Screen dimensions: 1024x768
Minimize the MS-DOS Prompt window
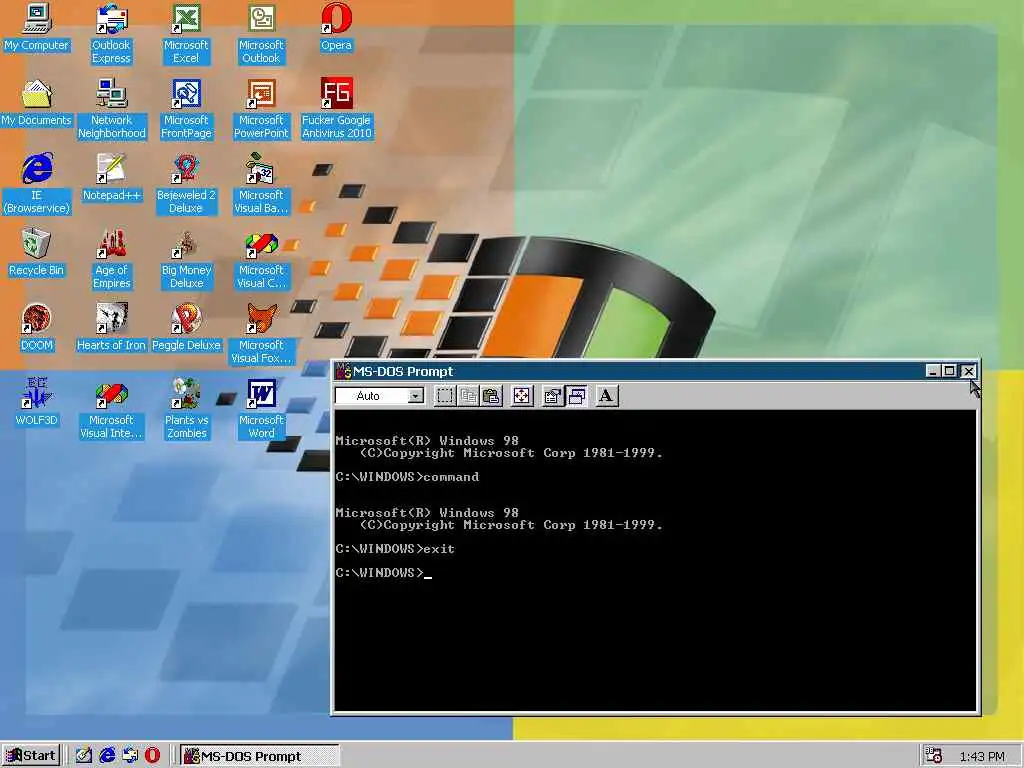tap(933, 372)
